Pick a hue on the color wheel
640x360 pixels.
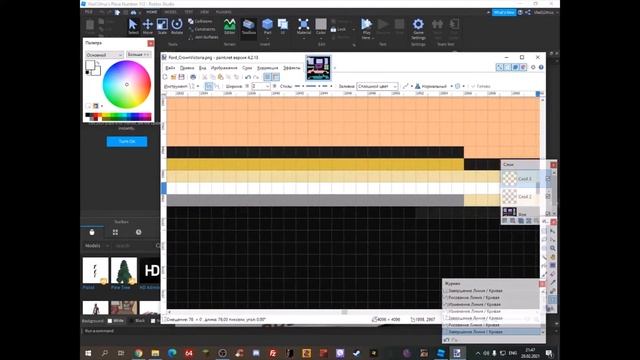click(127, 84)
